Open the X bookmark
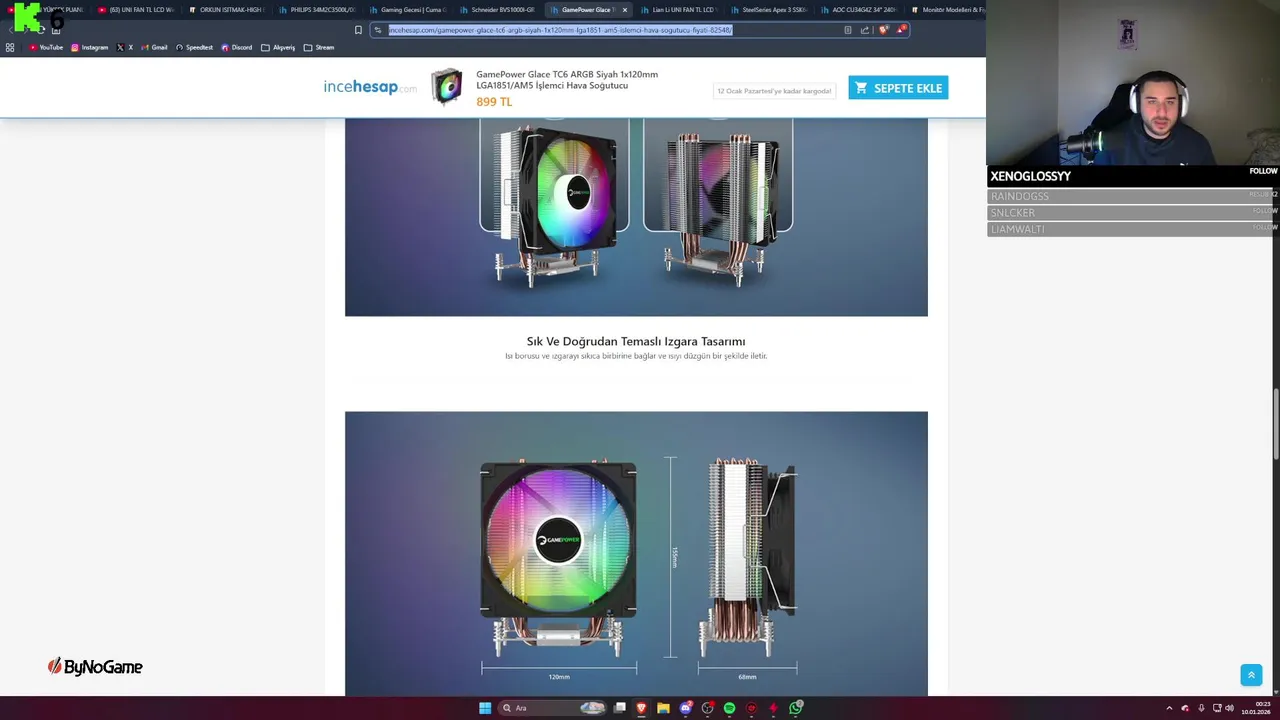The image size is (1280, 720). tap(125, 47)
